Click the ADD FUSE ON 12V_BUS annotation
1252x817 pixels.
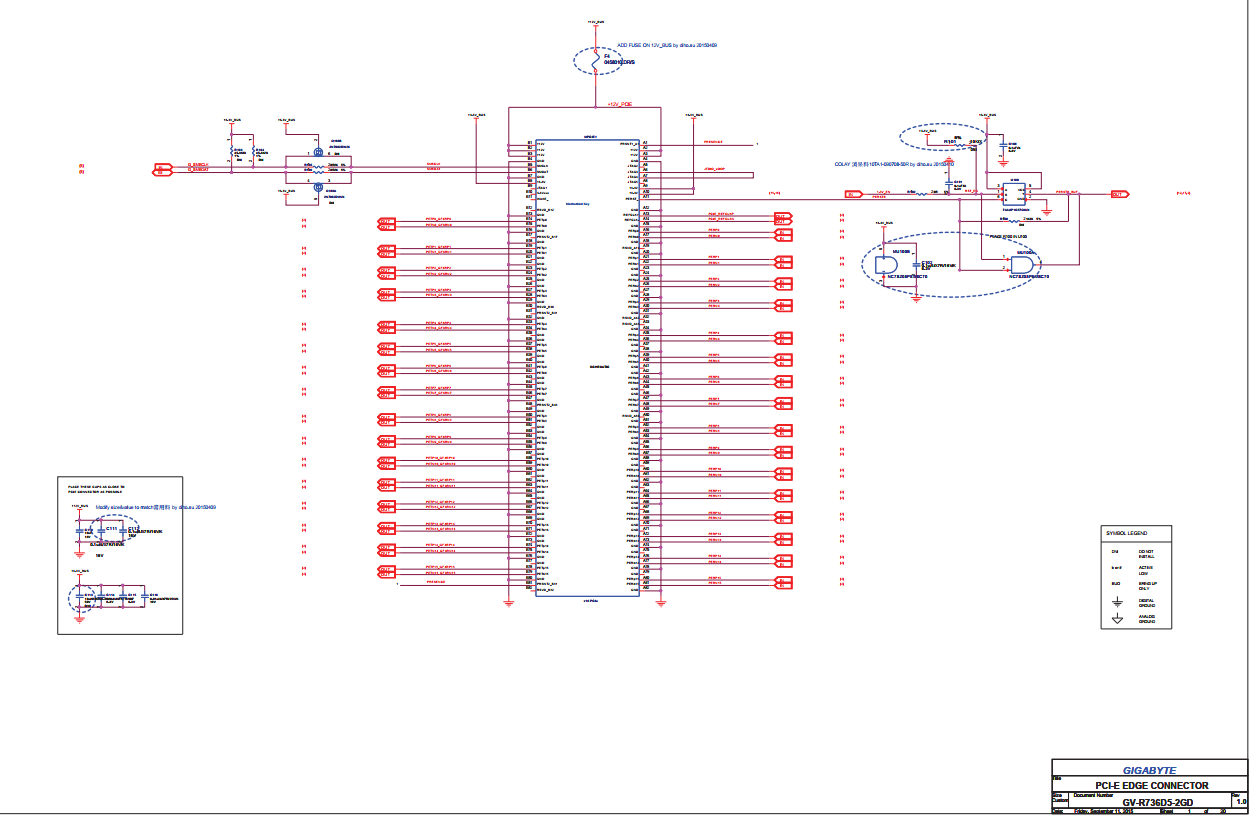666,46
